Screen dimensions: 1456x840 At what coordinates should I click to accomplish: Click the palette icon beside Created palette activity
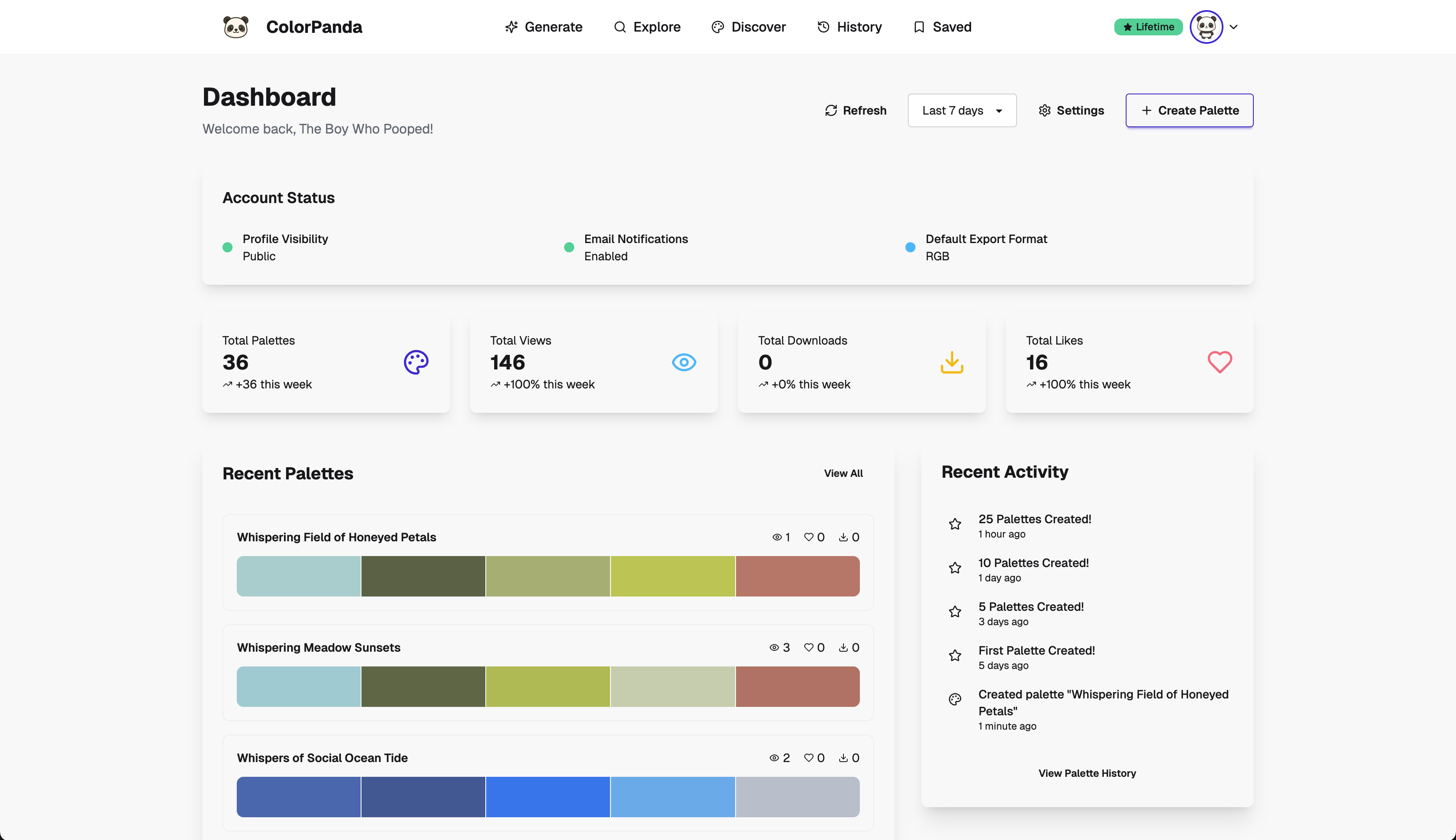955,700
